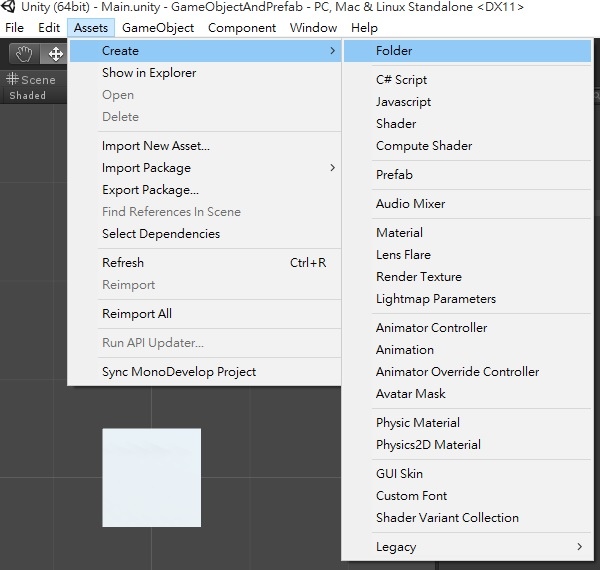This screenshot has width=600, height=570.
Task: Open the Shaded draw mode dropdown
Action: [28, 96]
